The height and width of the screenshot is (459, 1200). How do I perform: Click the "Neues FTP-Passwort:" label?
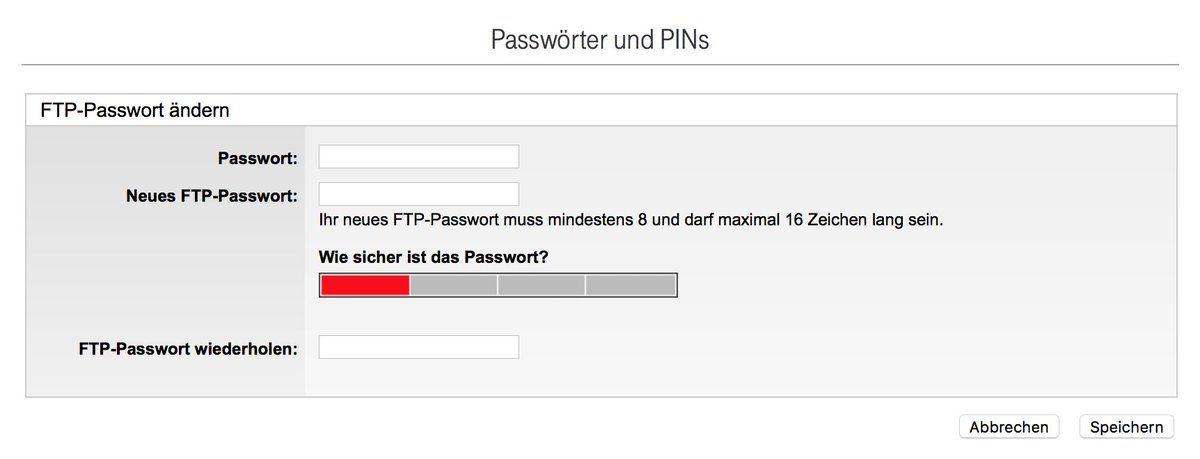pos(212,195)
